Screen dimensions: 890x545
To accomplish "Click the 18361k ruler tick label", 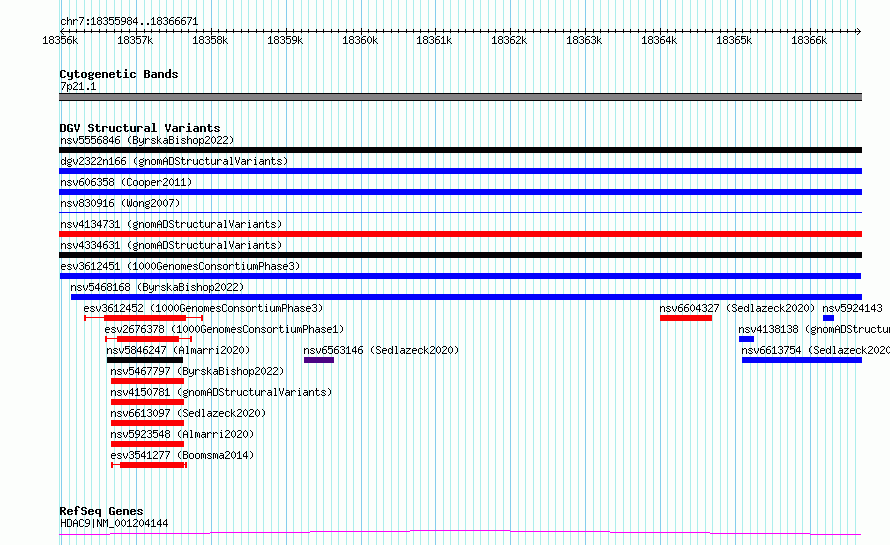I will [x=434, y=40].
